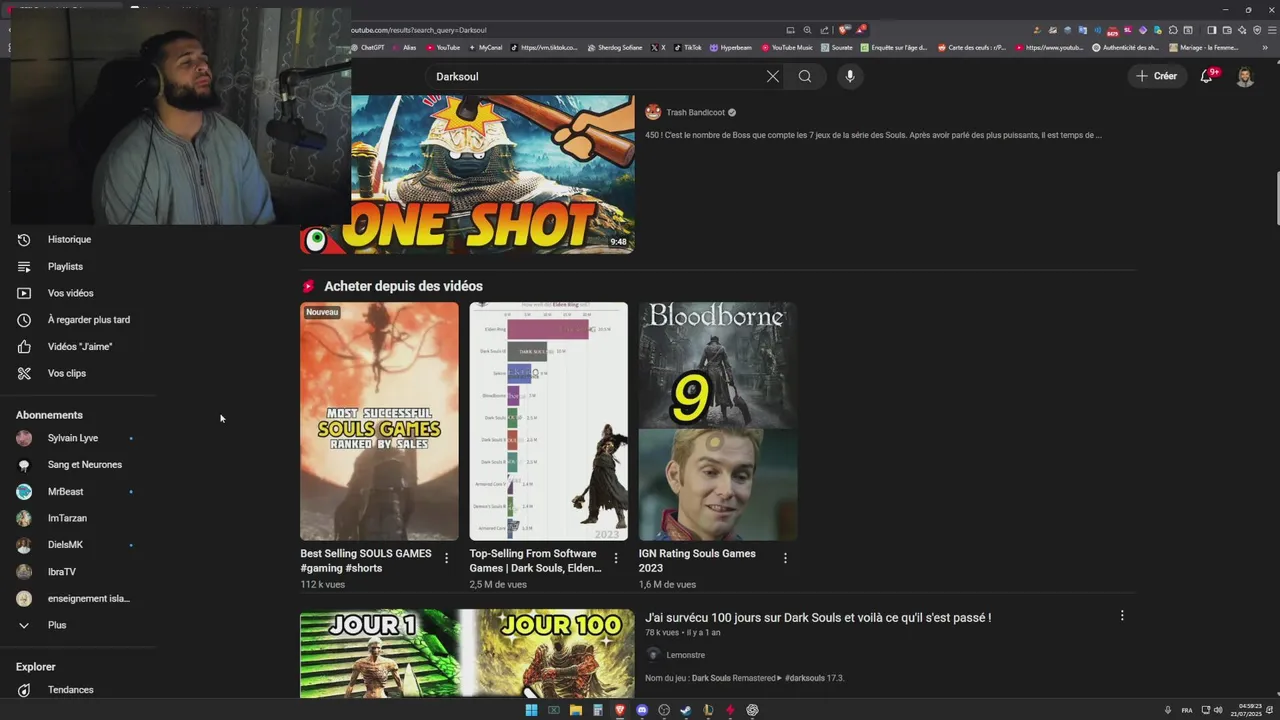Open options menu for IGN Rating Souls Games

click(x=785, y=558)
